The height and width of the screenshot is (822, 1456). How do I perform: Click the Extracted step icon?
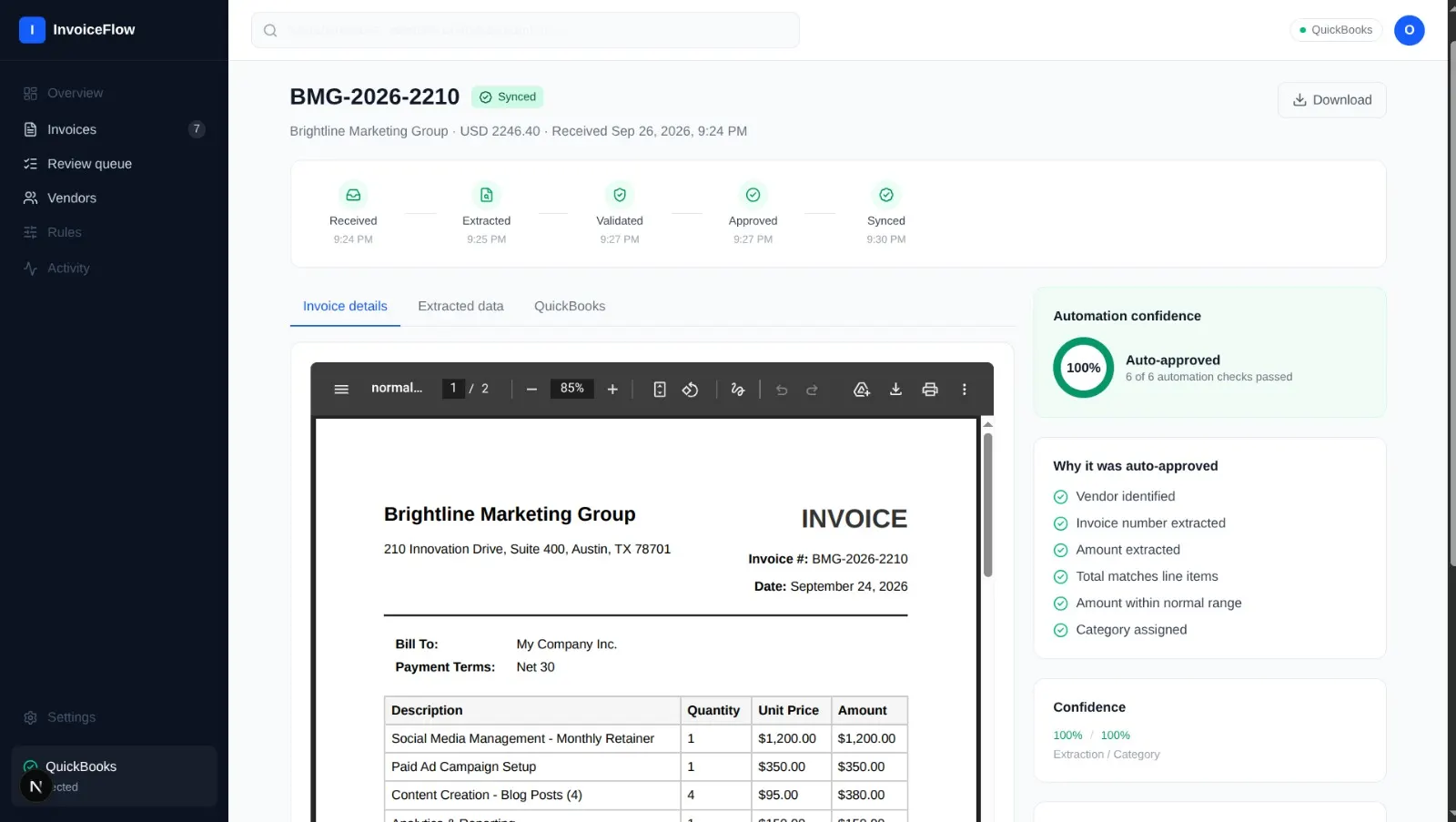click(x=487, y=195)
